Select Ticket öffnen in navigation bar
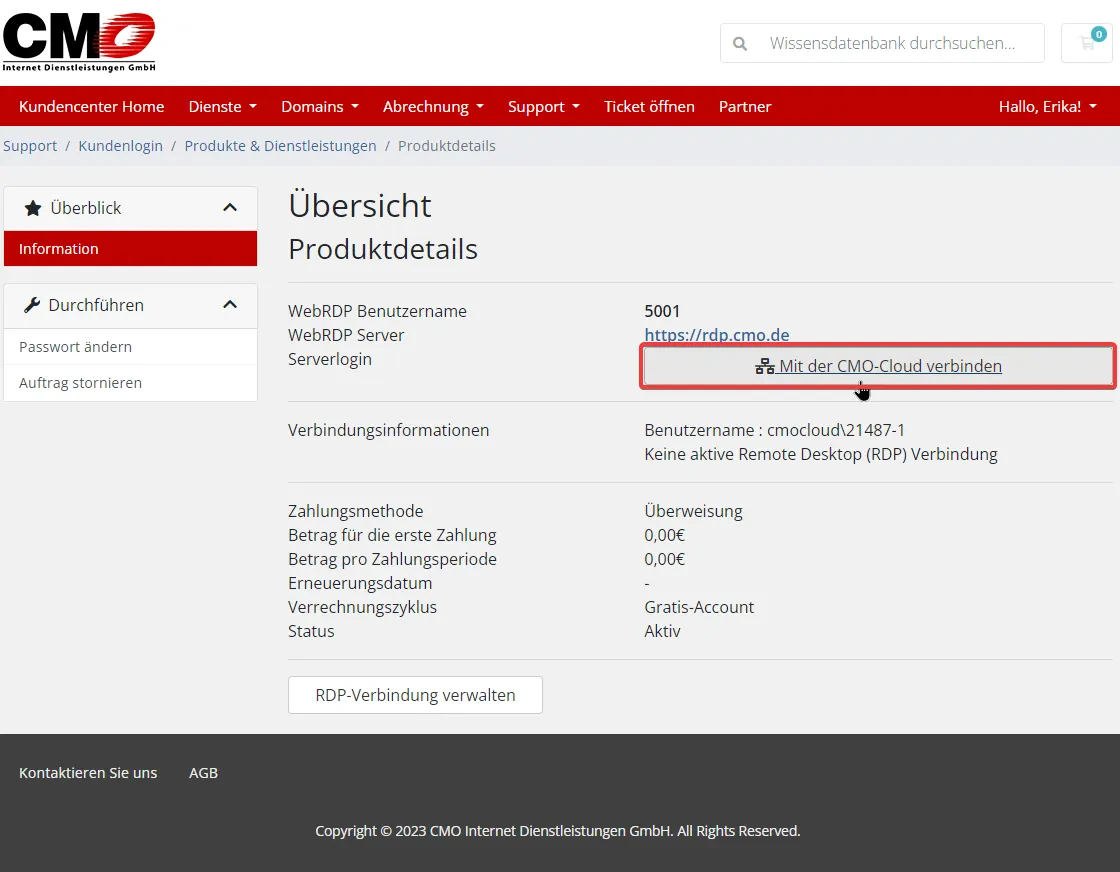 649,106
